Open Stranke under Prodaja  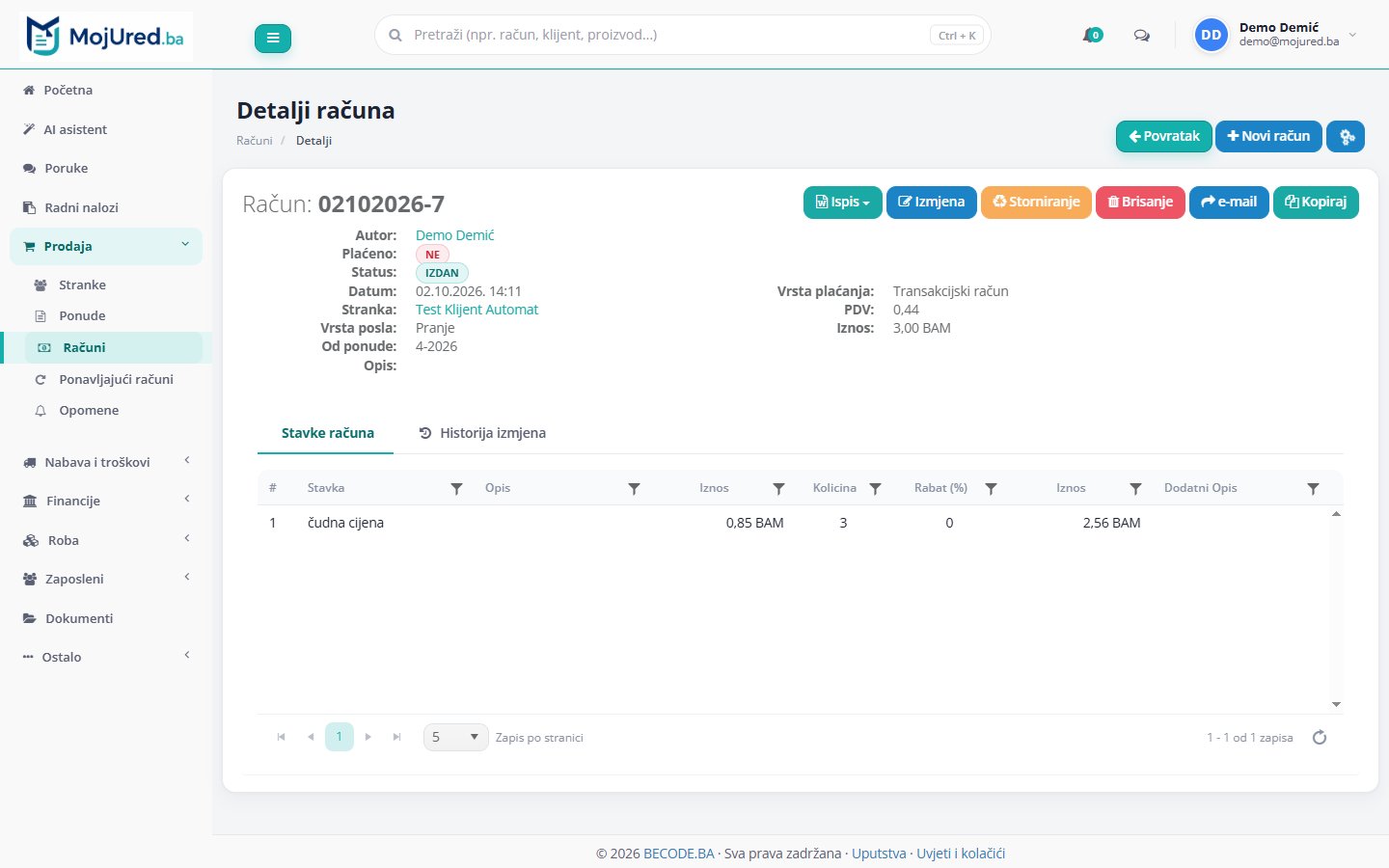pos(82,285)
